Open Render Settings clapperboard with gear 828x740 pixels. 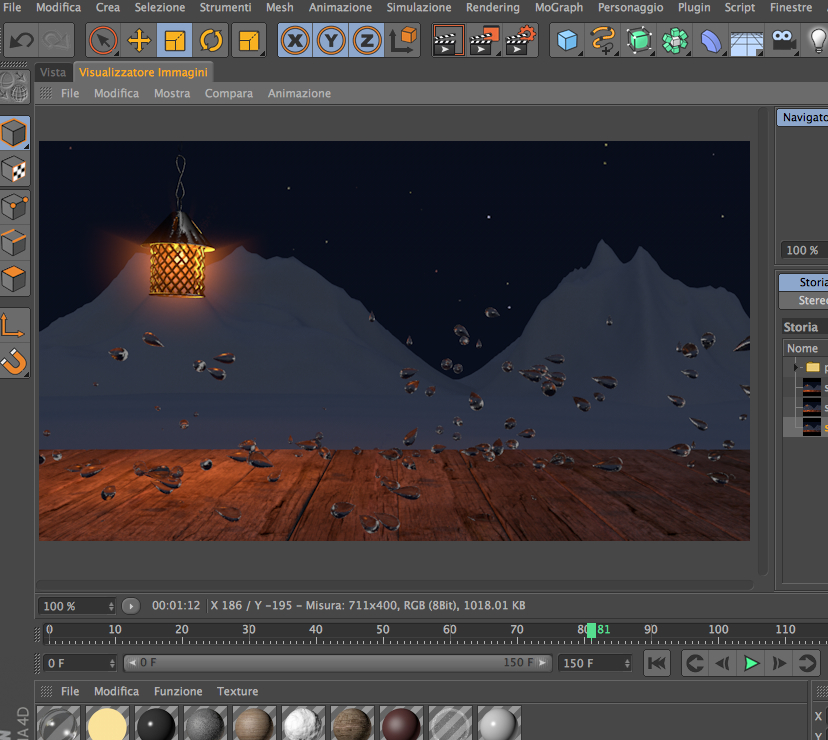tap(520, 41)
